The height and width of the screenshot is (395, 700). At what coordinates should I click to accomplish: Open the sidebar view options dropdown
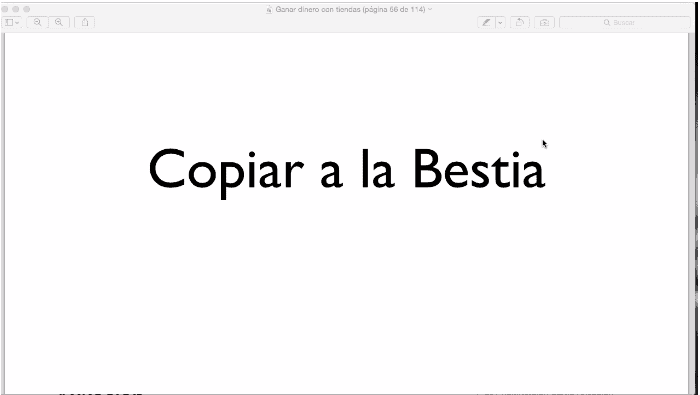pos(11,22)
